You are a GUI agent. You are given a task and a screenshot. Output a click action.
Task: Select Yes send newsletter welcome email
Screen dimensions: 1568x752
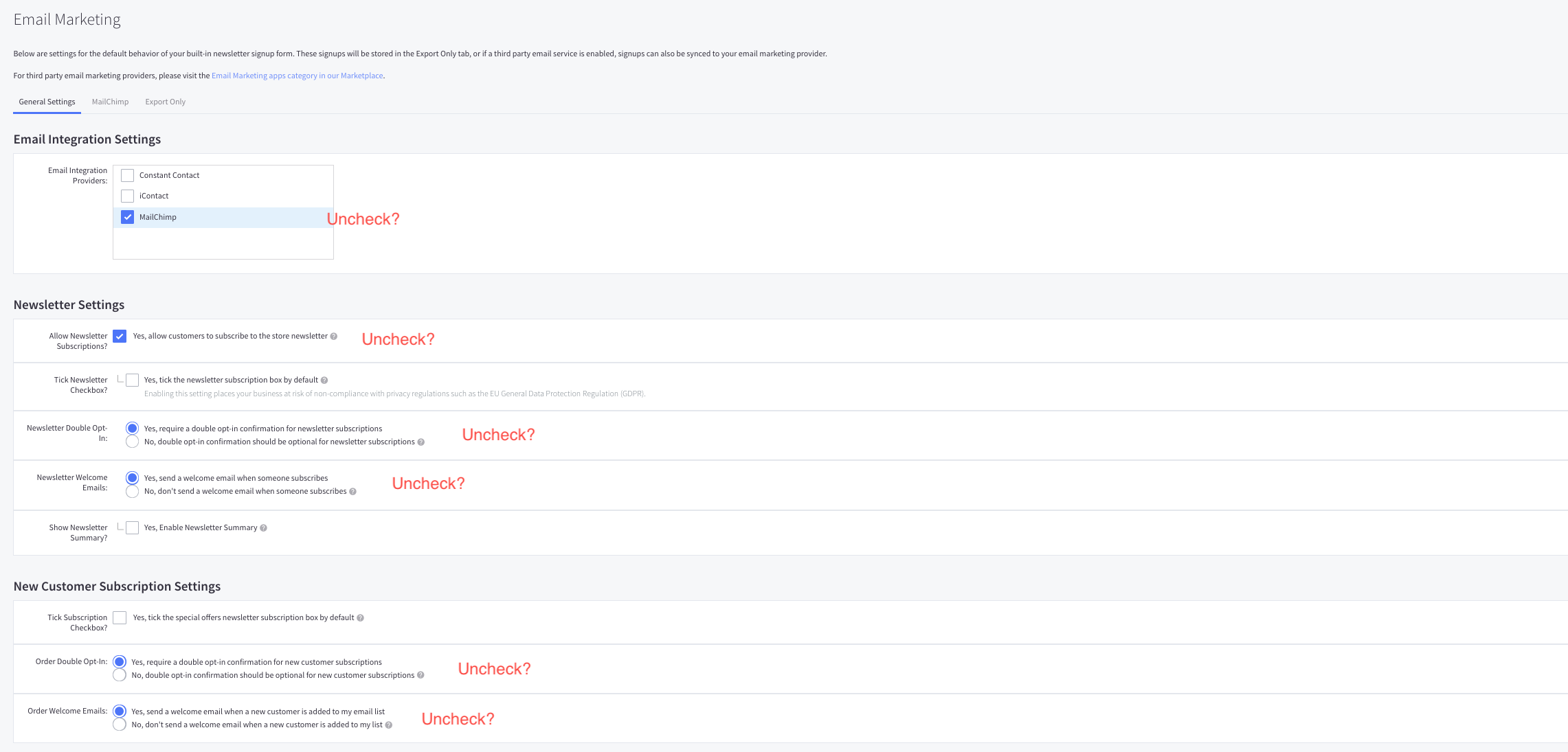pos(133,478)
